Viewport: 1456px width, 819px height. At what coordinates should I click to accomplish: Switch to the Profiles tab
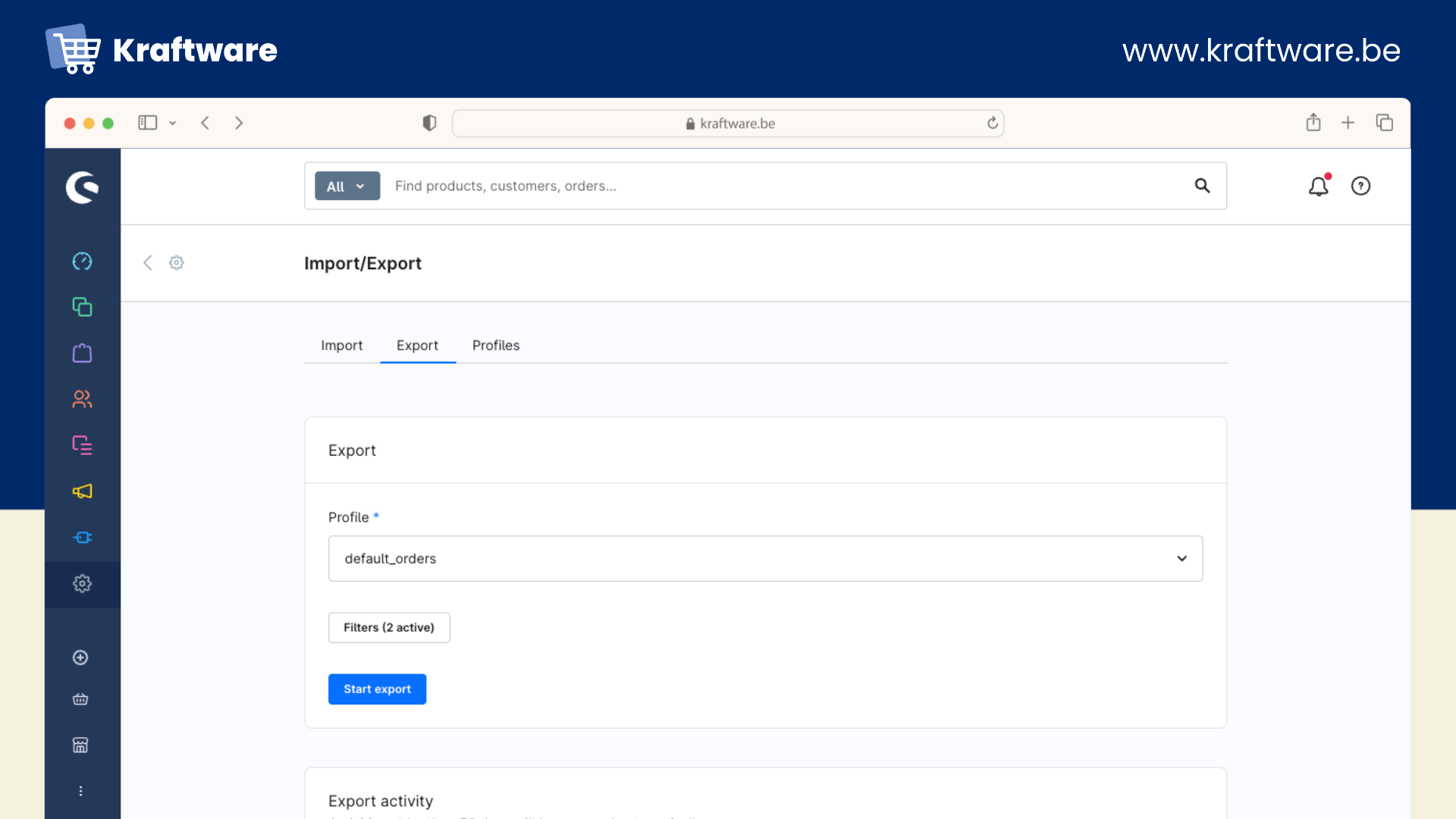(496, 346)
